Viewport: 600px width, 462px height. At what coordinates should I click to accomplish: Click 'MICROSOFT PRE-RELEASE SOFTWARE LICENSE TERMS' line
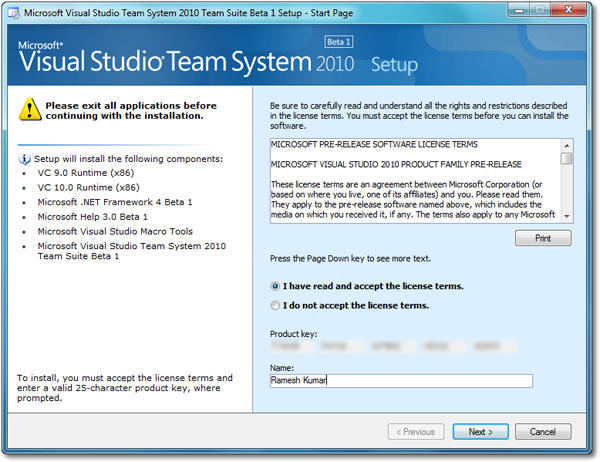click(x=374, y=144)
